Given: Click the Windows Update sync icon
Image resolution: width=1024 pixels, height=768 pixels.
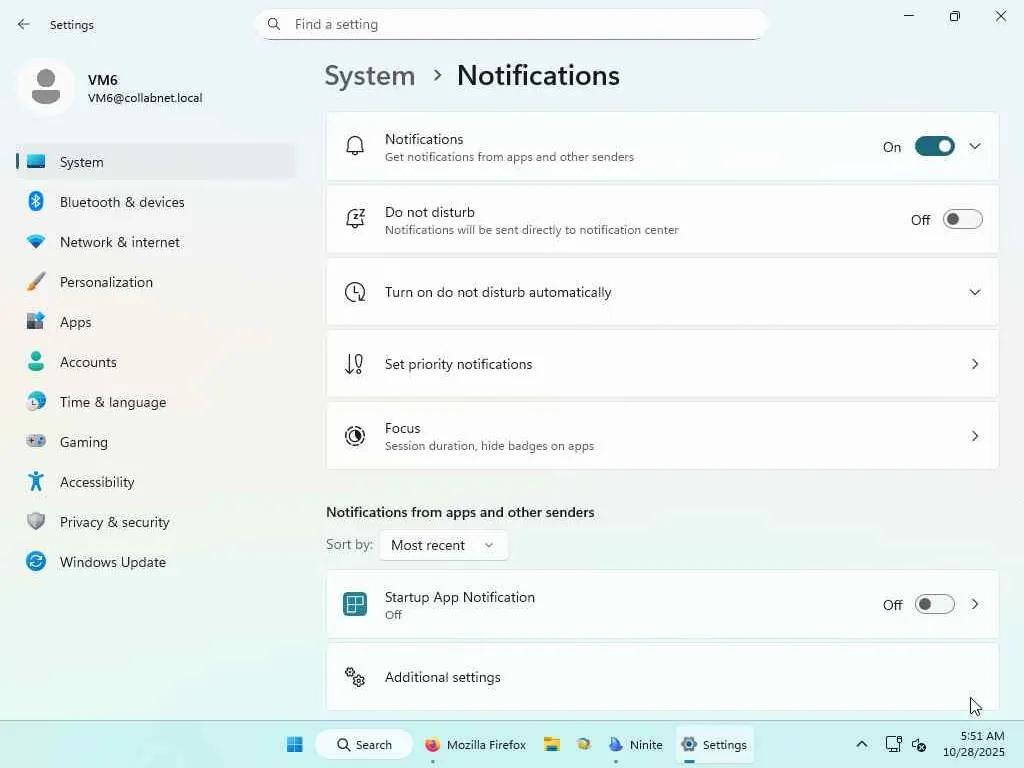Looking at the screenshot, I should (x=36, y=562).
